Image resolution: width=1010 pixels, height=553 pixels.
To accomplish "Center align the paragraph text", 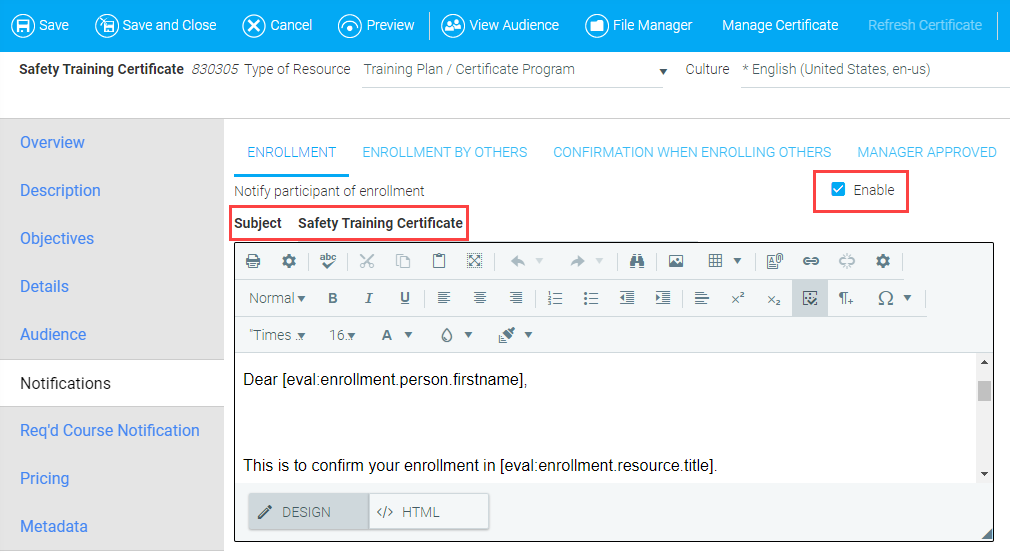I will (x=480, y=298).
